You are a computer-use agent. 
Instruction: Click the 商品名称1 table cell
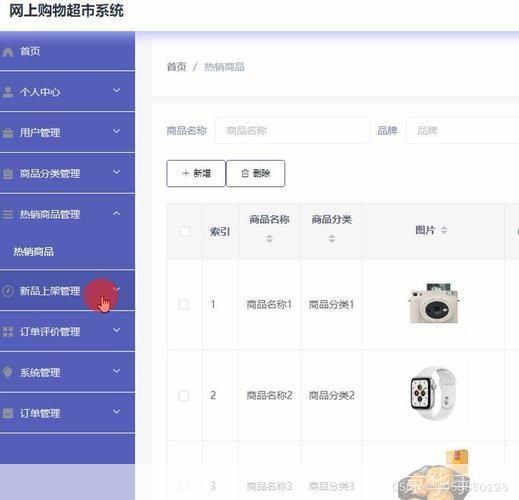(269, 304)
